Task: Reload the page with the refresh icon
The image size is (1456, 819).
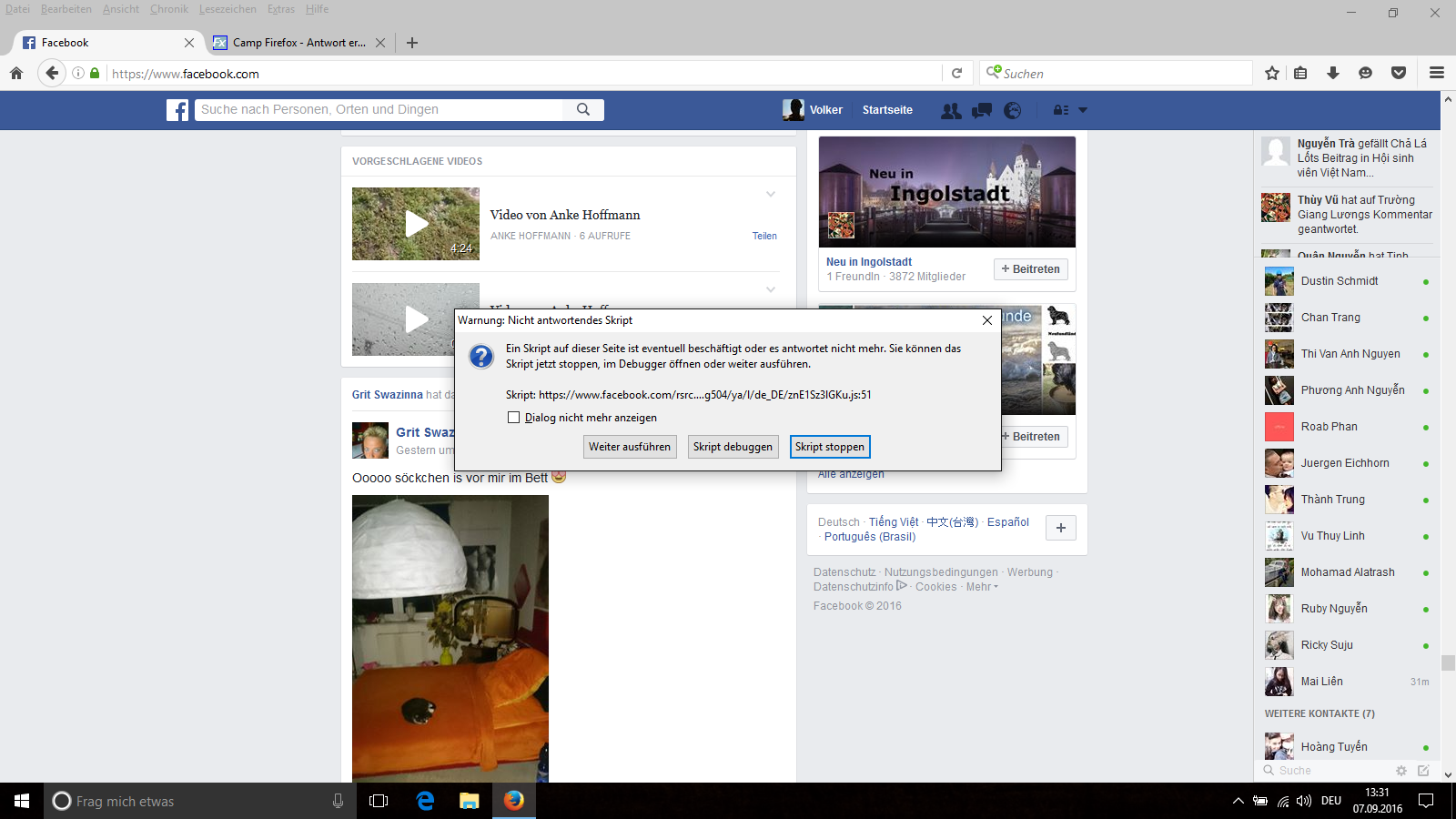Action: pos(956,73)
